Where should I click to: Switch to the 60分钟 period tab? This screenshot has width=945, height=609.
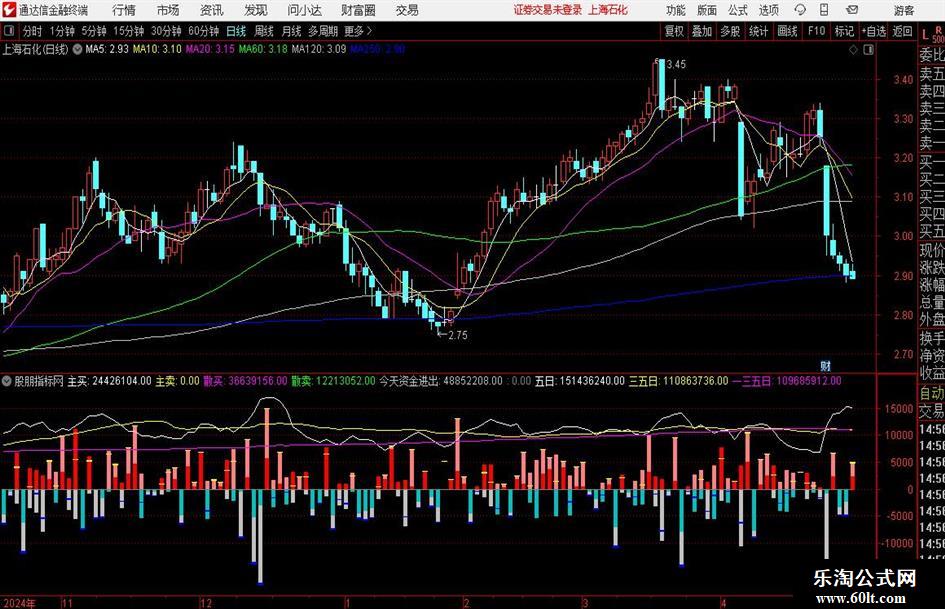(x=203, y=31)
